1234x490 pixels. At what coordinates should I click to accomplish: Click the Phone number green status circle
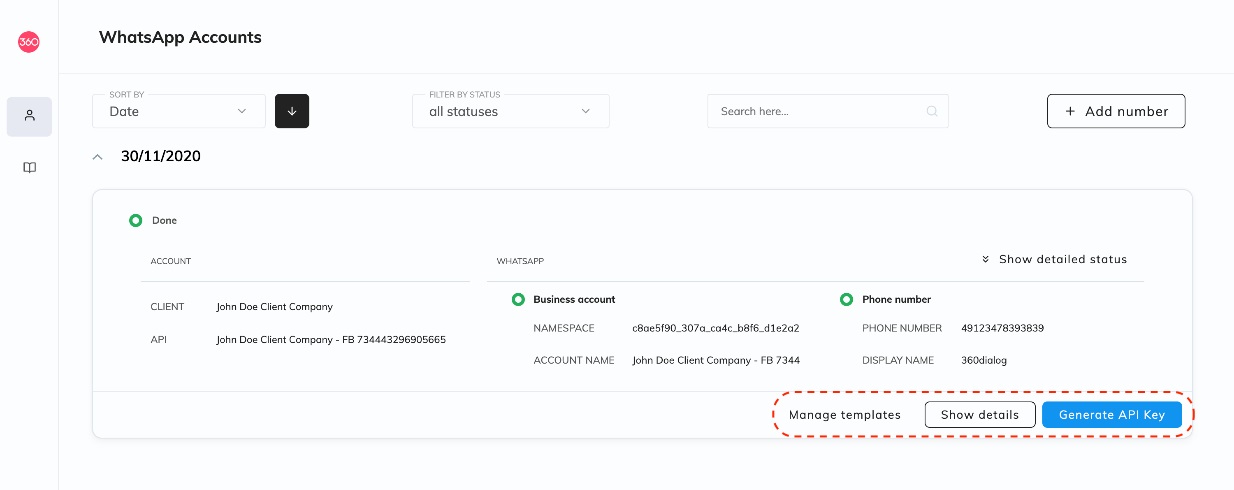846,299
